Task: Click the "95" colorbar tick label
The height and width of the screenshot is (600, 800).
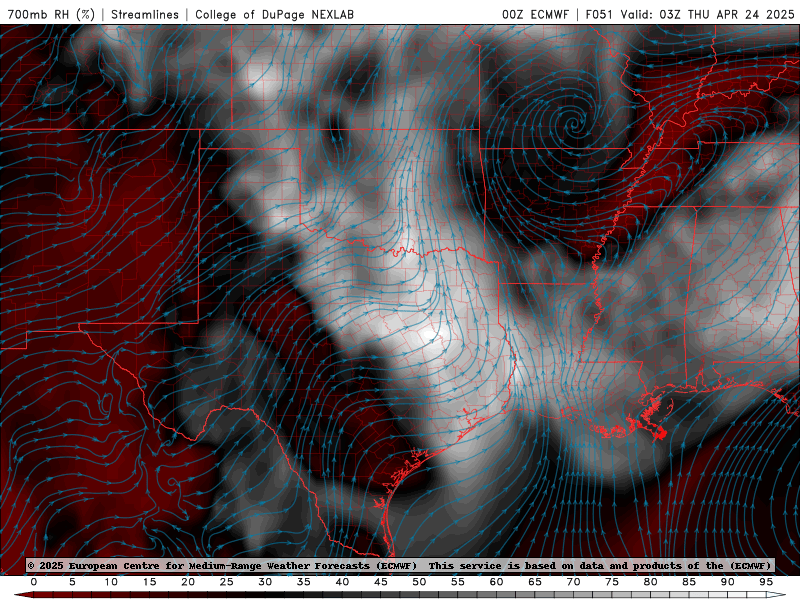Action: [x=766, y=582]
